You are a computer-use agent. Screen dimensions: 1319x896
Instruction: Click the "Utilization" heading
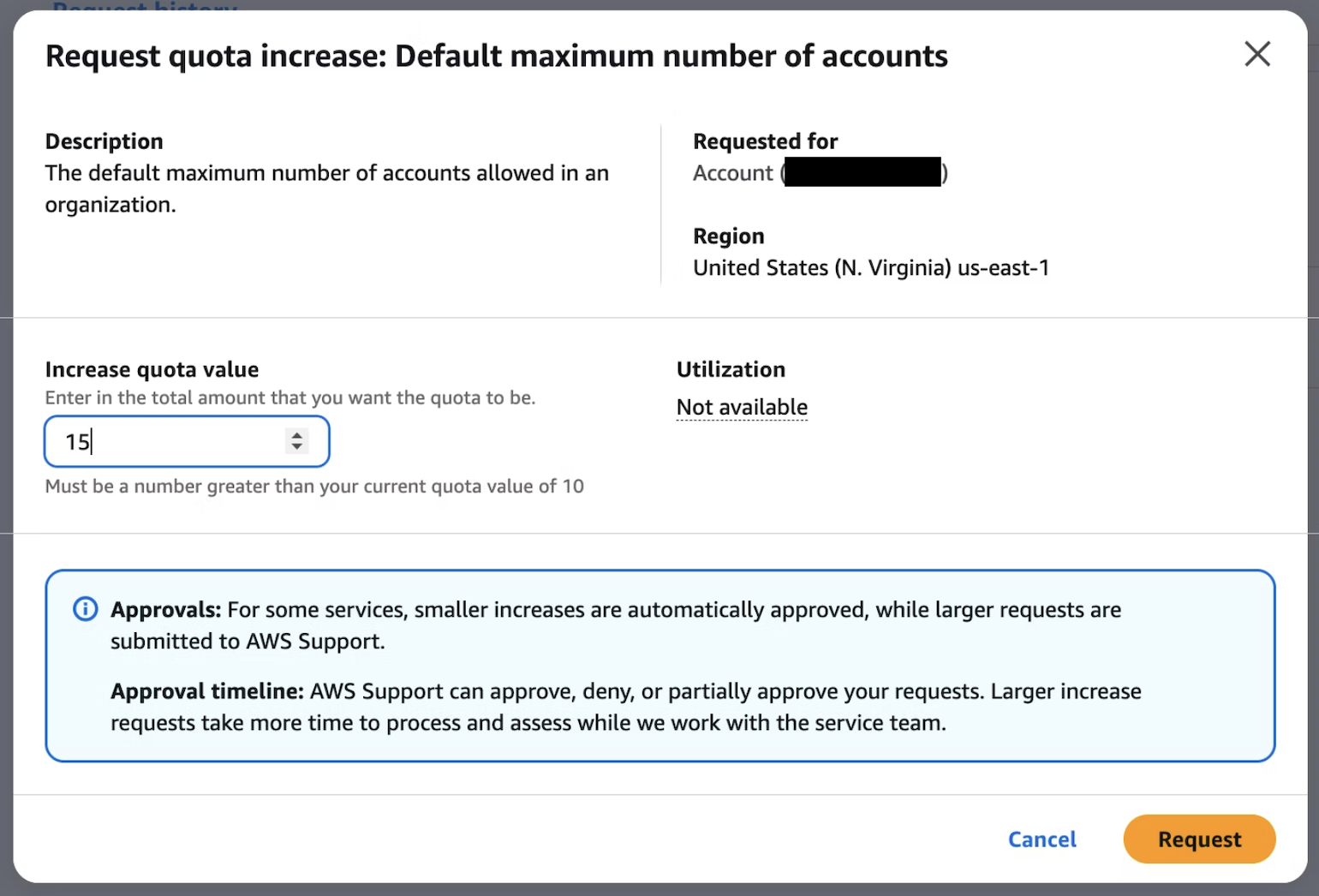[731, 370]
